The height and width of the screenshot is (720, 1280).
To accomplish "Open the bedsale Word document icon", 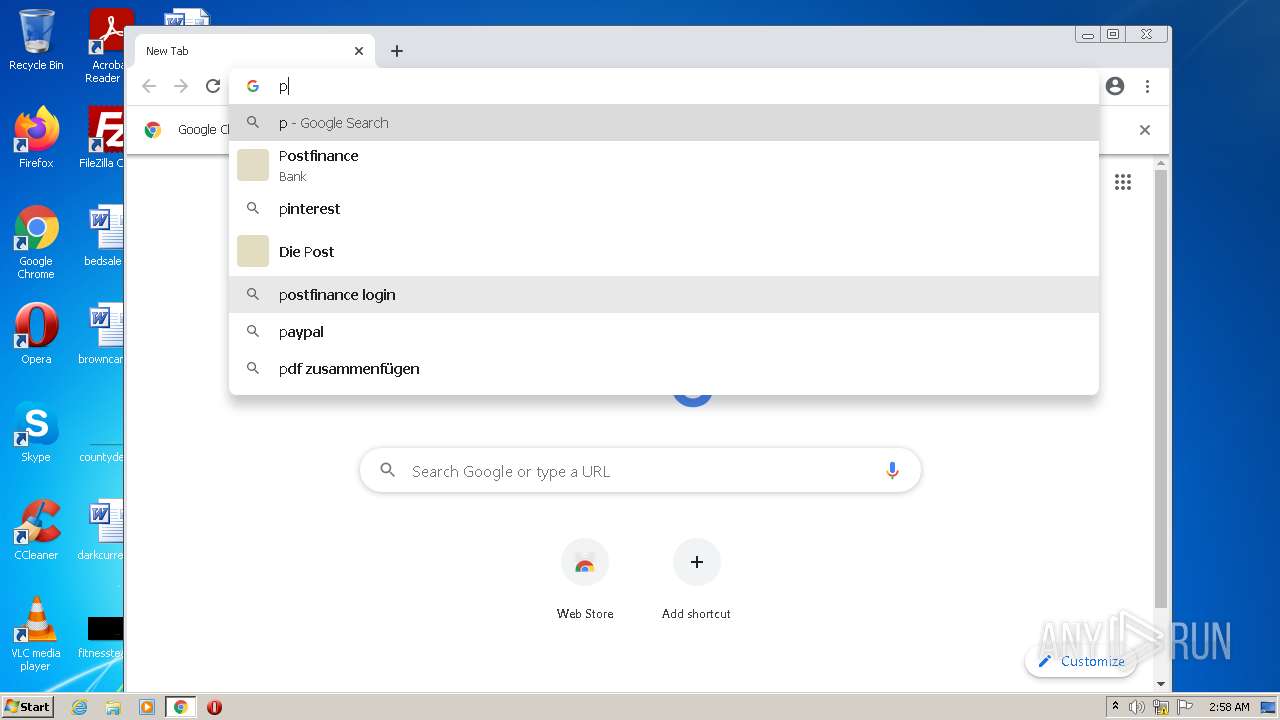I will pyautogui.click(x=103, y=236).
